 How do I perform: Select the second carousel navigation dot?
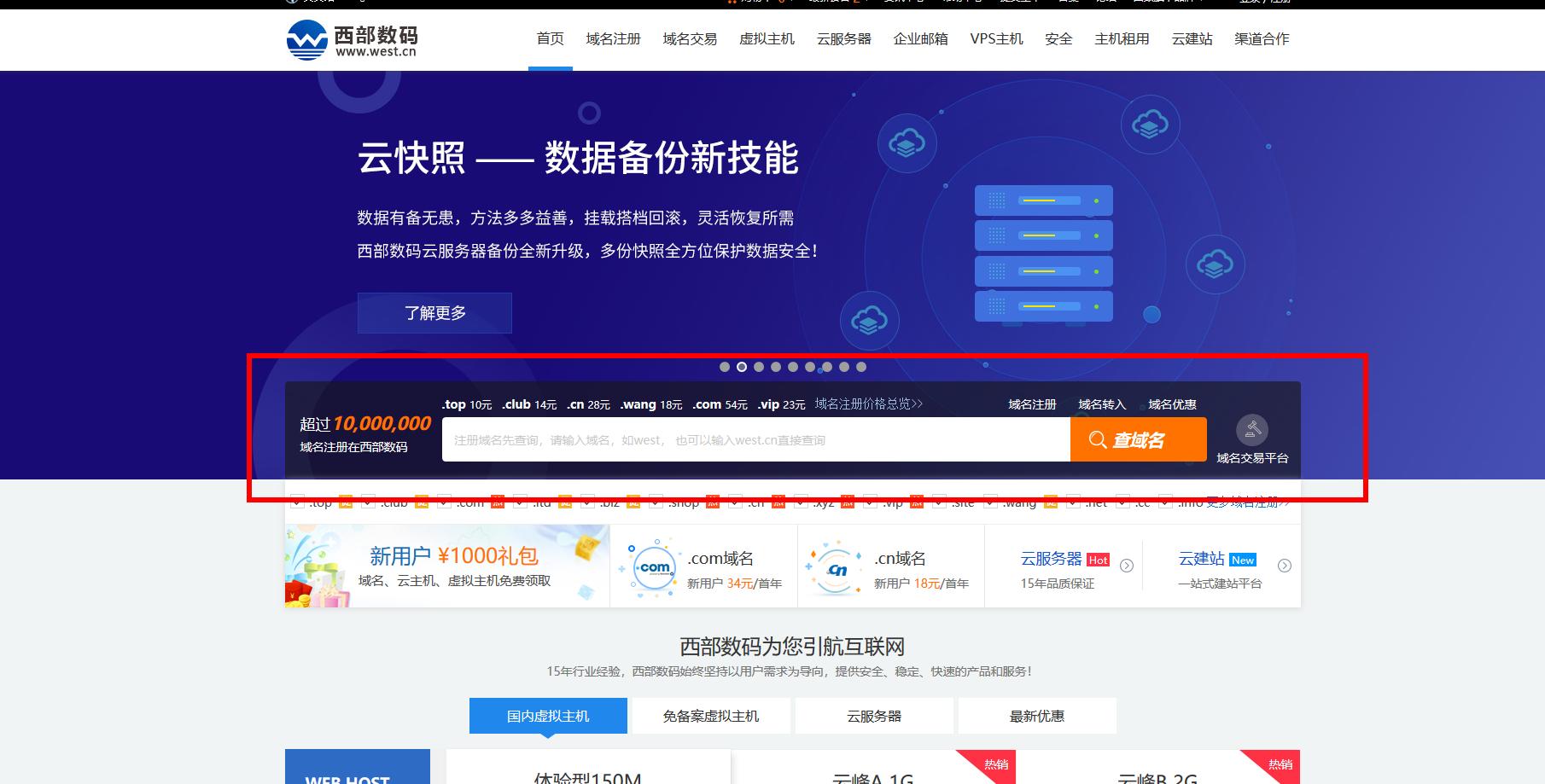[x=741, y=367]
